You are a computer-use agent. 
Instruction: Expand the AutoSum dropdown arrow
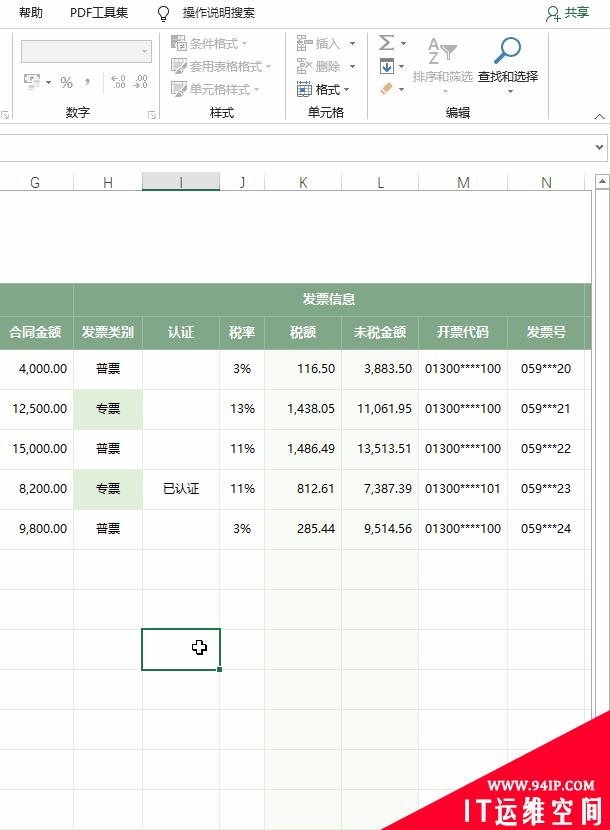click(403, 43)
